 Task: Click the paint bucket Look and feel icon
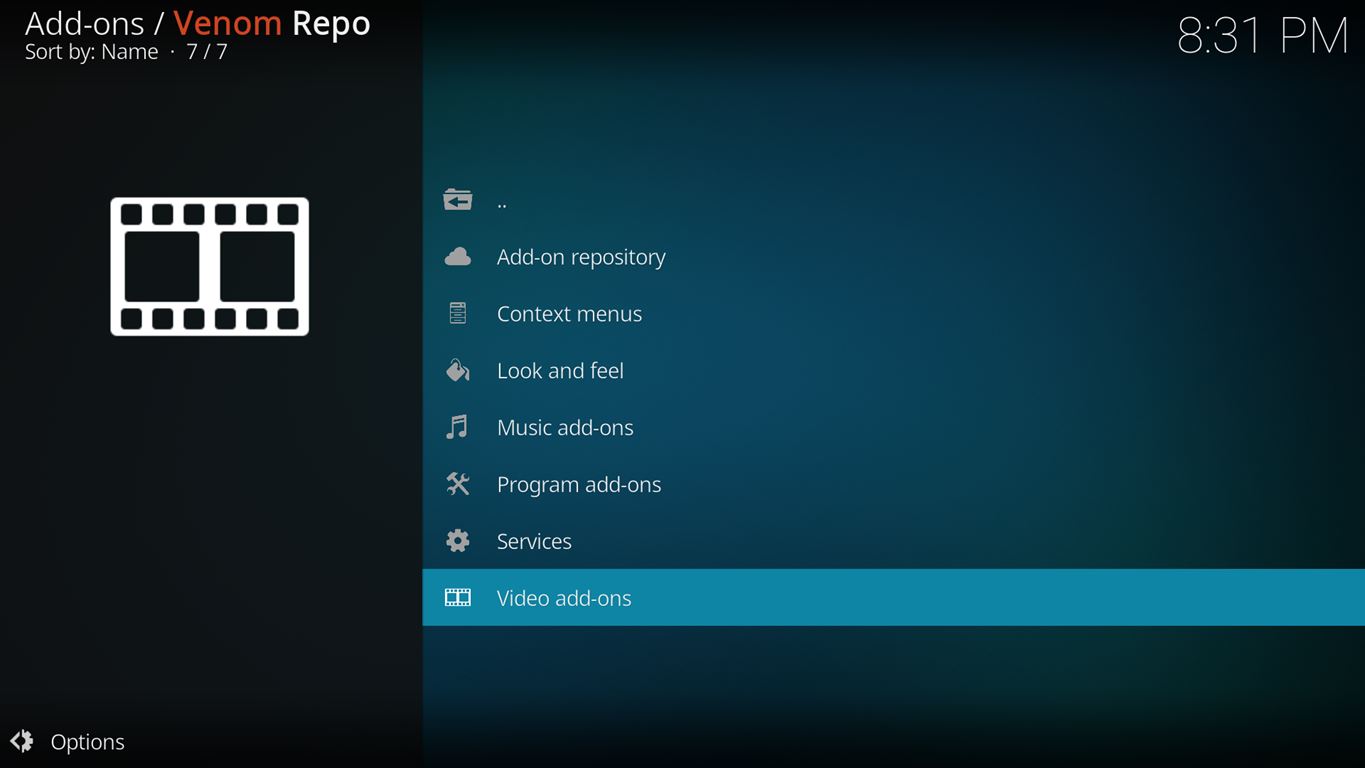[458, 371]
